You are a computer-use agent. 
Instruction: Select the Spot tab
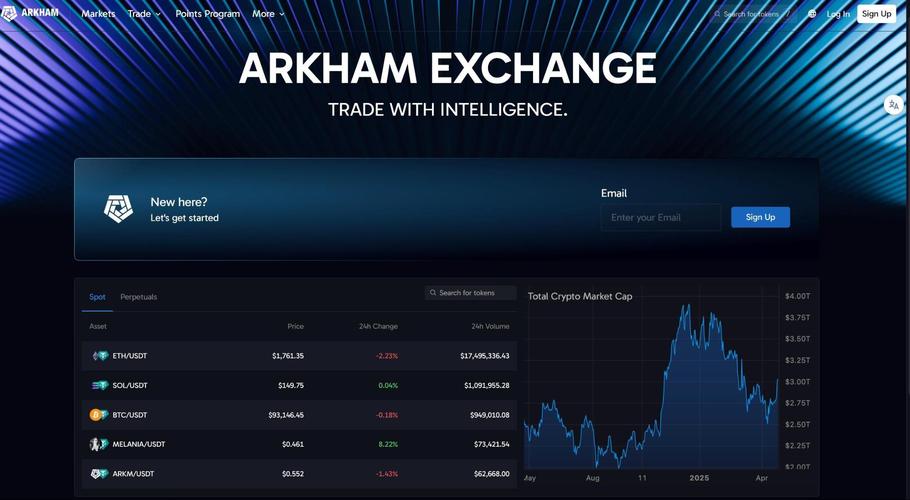(97, 297)
